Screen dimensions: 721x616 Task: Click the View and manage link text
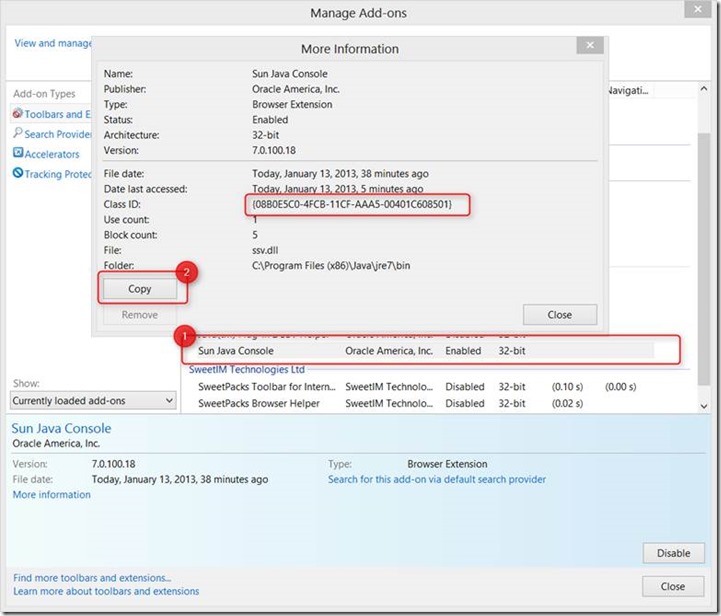52,43
